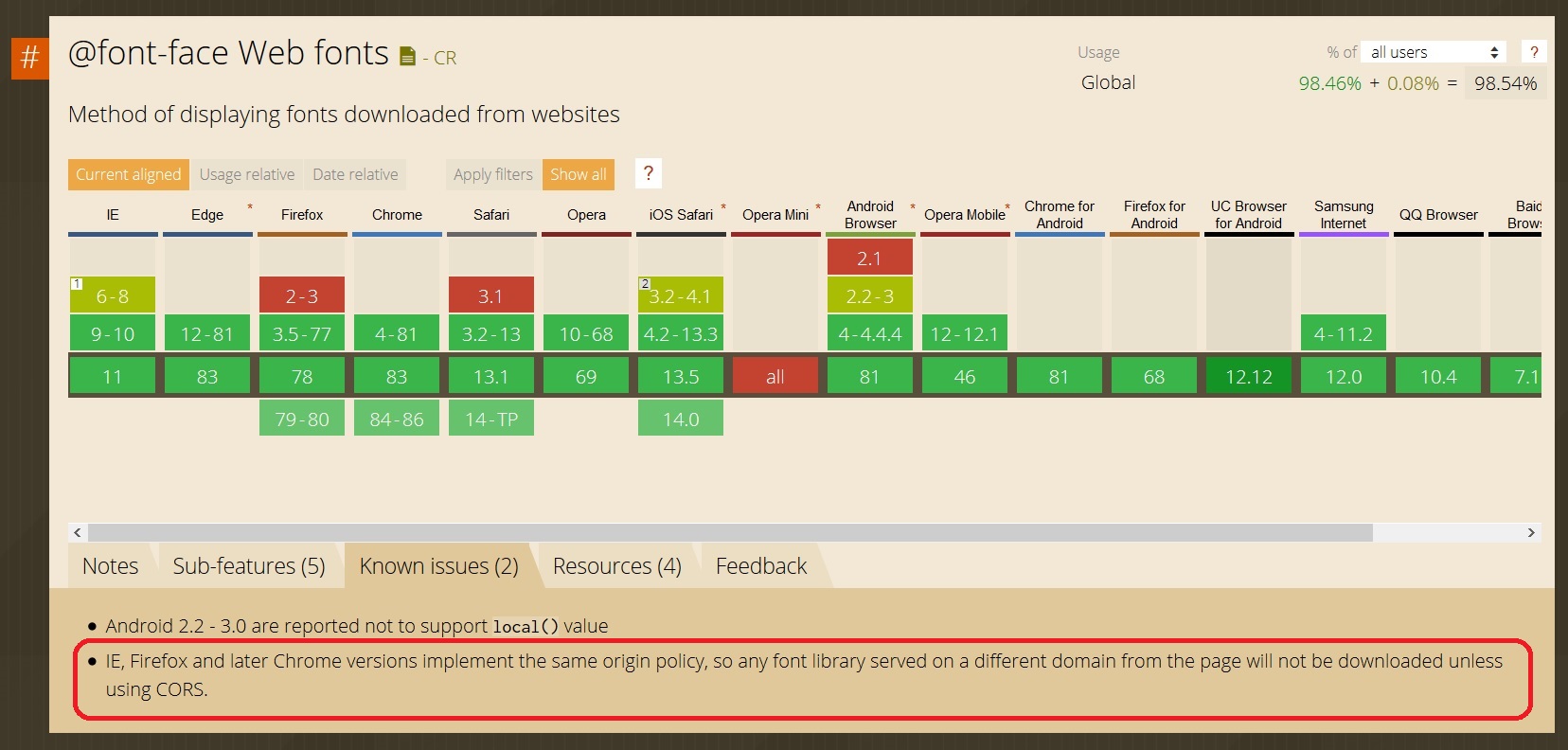
Task: Click the orange hash permalink icon
Action: point(29,58)
